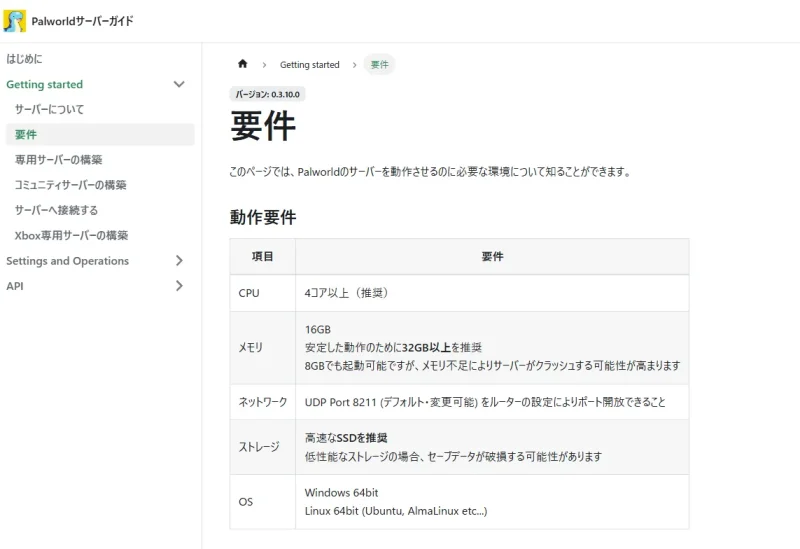The image size is (800, 549).
Task: Click the intro paragraph starting このページでは
Action: (430, 172)
